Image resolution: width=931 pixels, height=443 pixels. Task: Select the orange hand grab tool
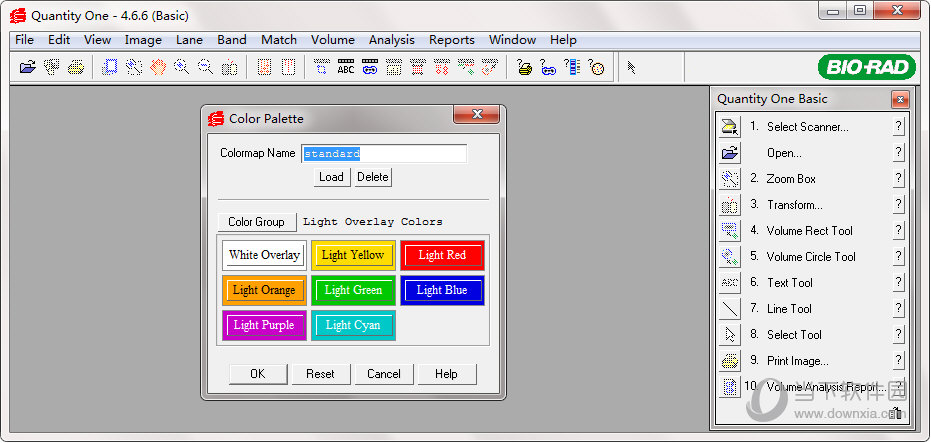tap(157, 67)
